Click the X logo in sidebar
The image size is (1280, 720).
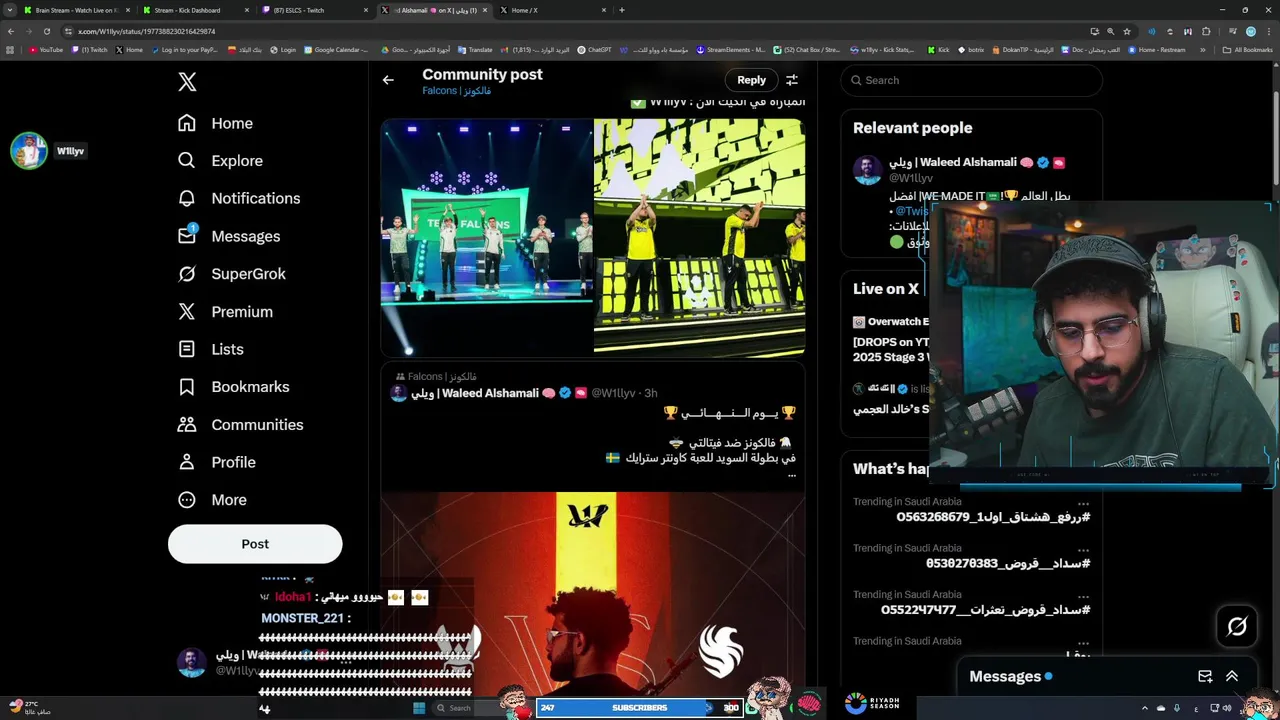coord(187,82)
